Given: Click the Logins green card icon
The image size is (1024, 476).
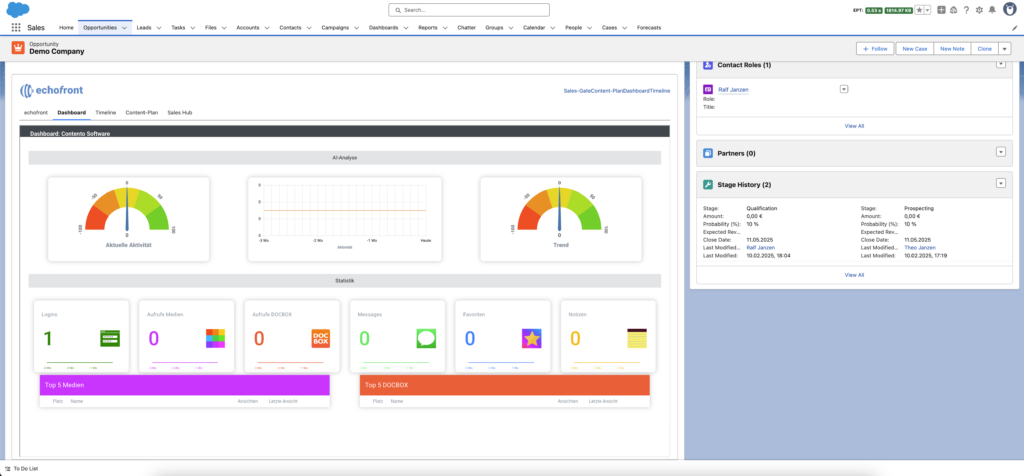Looking at the screenshot, I should click(110, 338).
